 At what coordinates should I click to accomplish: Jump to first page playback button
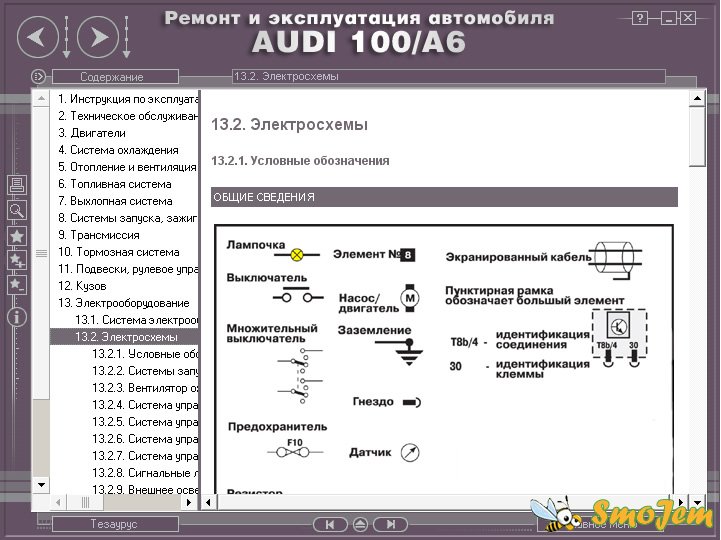[330, 524]
